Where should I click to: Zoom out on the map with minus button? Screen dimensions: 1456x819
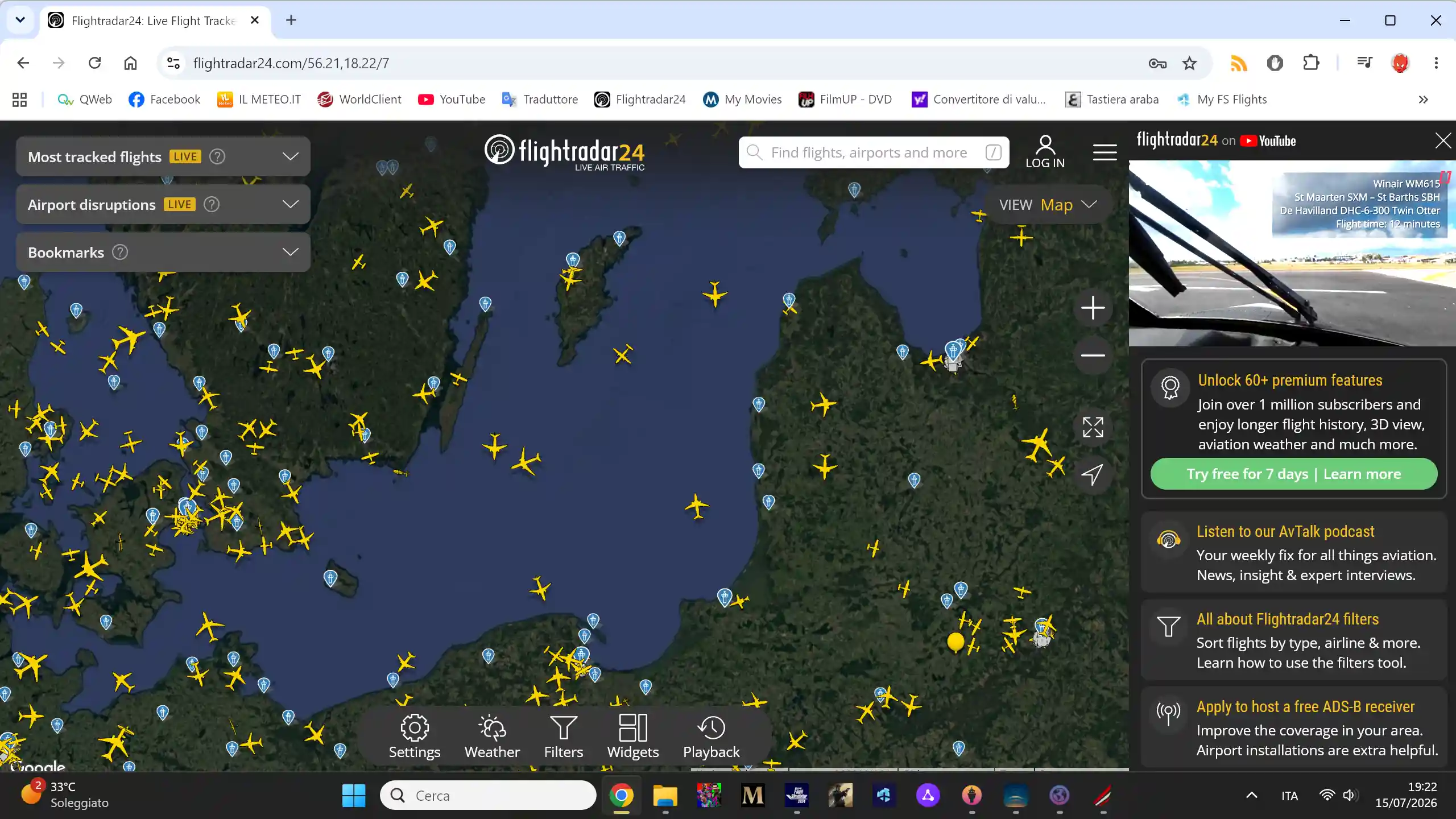(1093, 355)
